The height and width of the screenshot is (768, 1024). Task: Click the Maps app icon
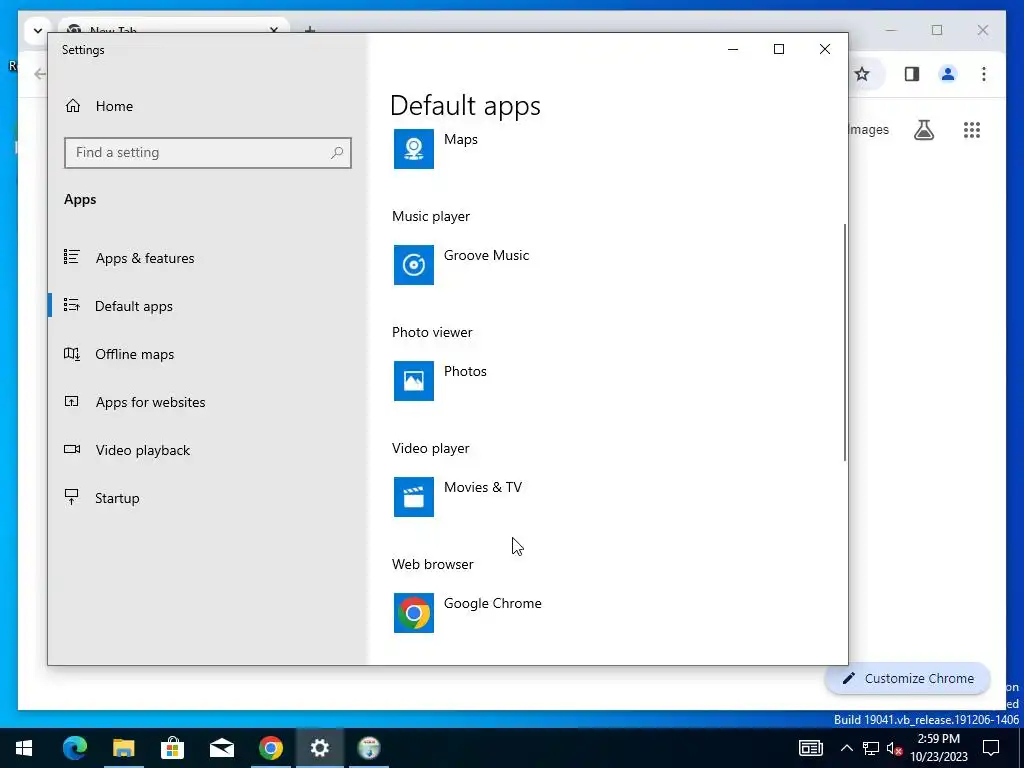(413, 148)
